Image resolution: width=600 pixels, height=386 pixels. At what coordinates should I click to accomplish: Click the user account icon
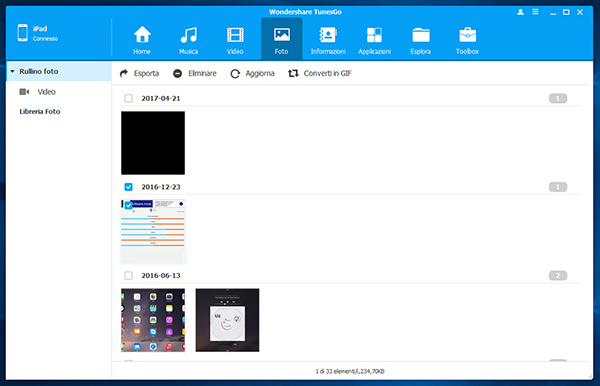click(x=520, y=12)
